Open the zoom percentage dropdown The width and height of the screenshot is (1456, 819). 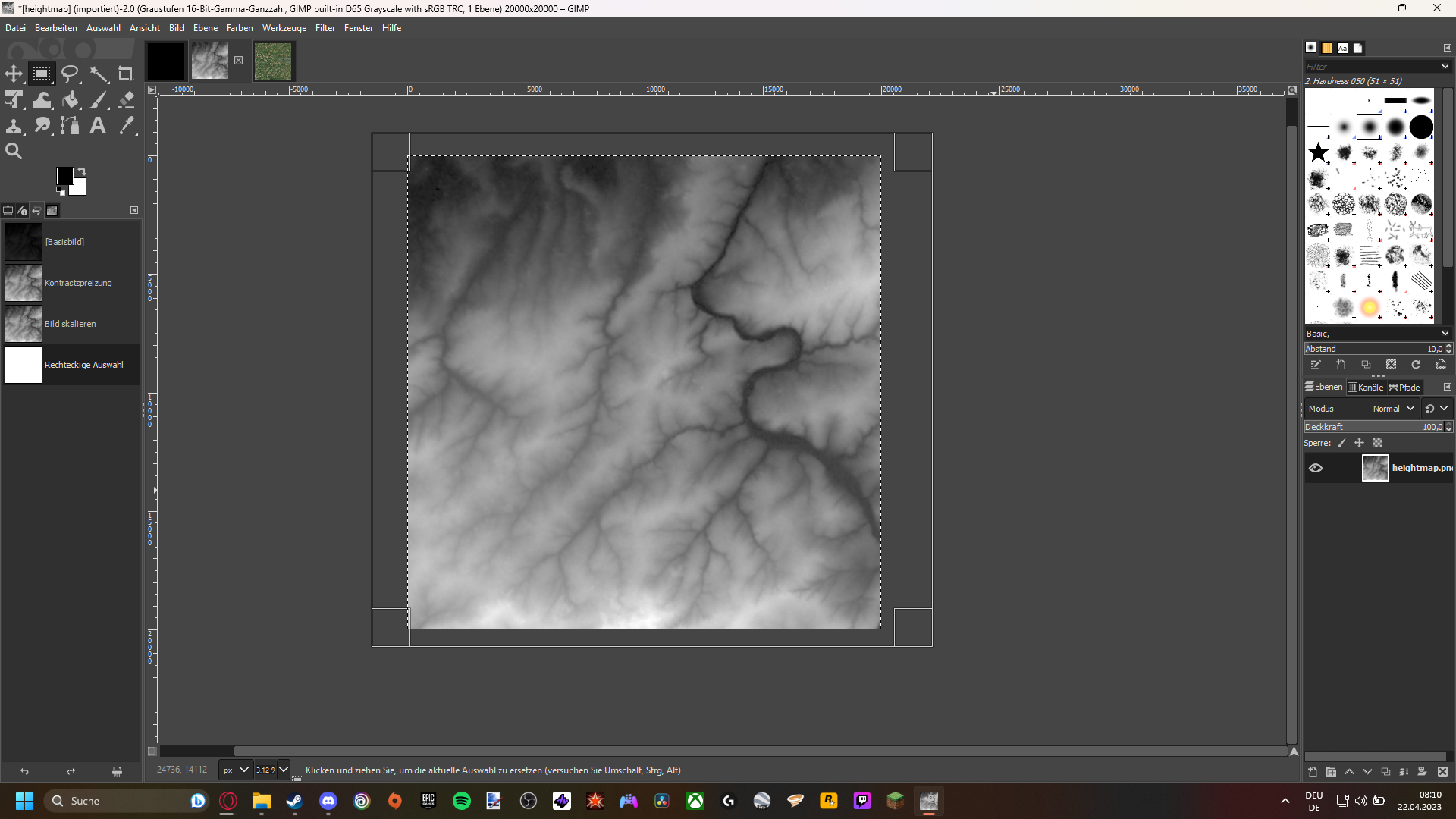[284, 770]
